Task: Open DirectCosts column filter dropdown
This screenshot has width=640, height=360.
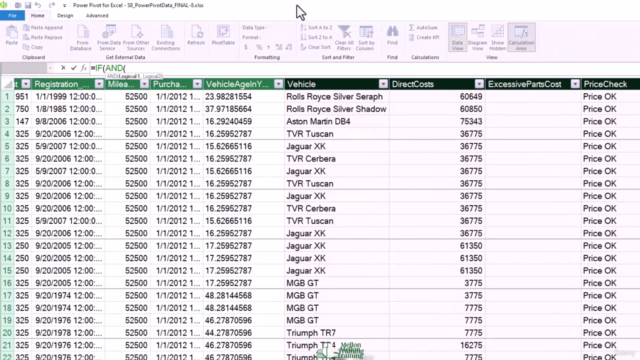Action: [x=479, y=84]
